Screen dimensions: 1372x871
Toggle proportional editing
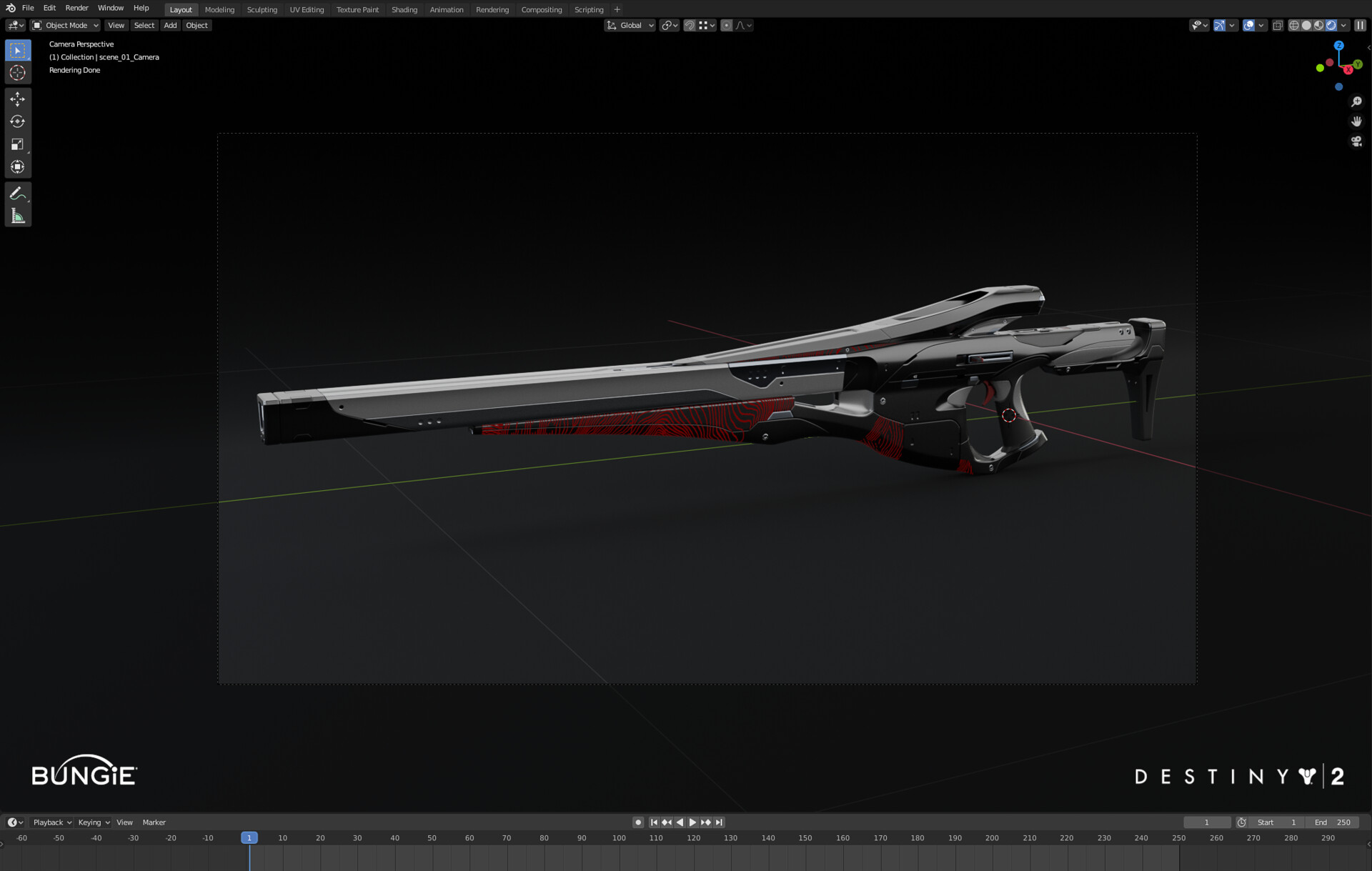726,26
